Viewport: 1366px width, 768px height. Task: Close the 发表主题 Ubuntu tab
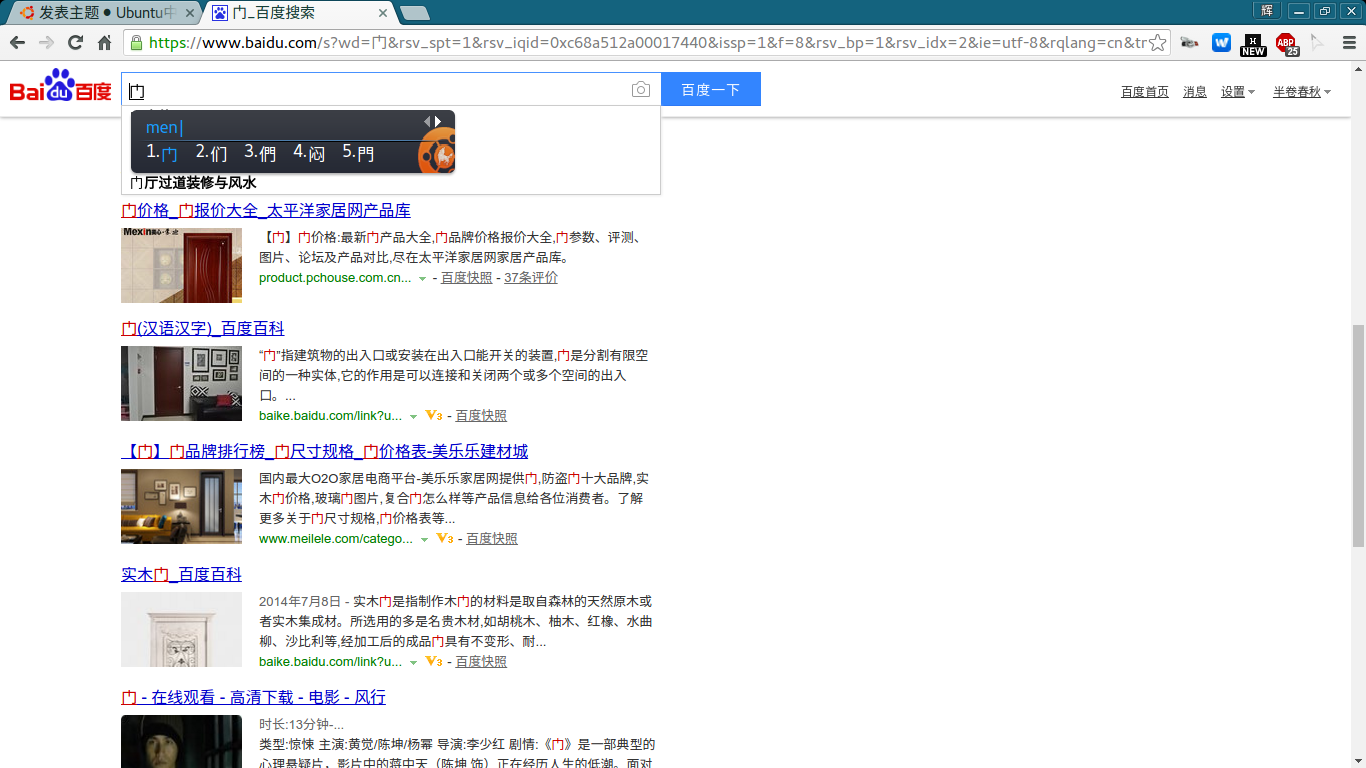pyautogui.click(x=189, y=13)
